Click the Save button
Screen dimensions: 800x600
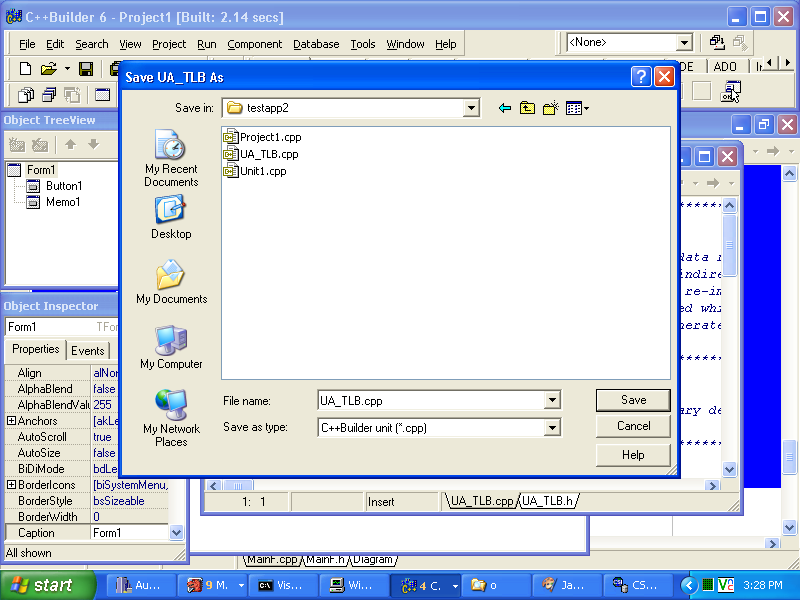633,400
